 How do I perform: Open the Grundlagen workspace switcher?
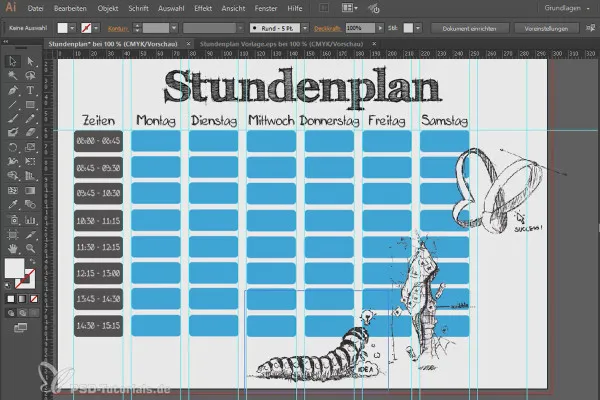coord(567,8)
